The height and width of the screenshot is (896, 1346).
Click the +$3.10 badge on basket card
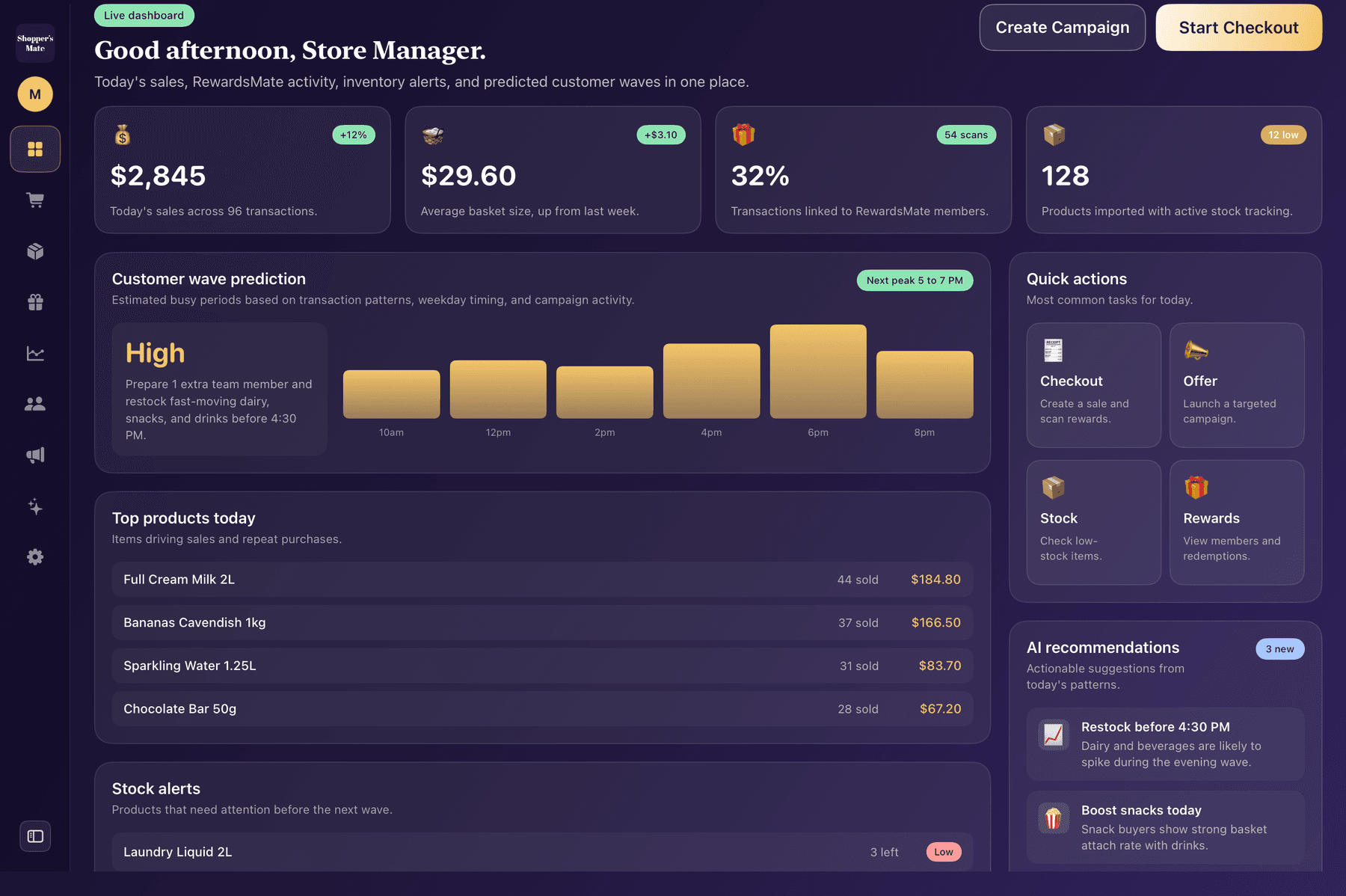[661, 135]
